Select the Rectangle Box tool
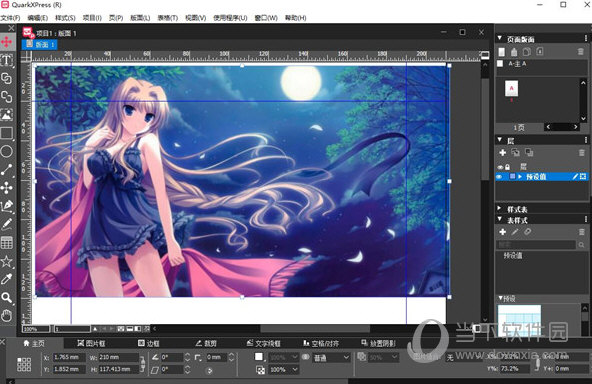Image resolution: width=592 pixels, height=384 pixels. pyautogui.click(x=7, y=133)
